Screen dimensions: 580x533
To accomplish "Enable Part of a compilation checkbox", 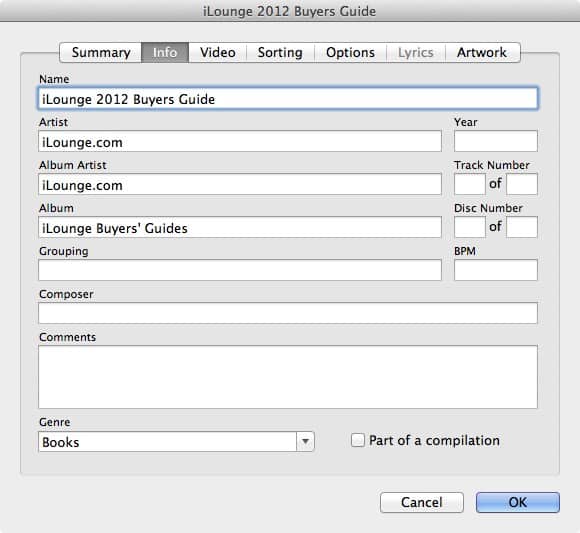I will click(x=358, y=440).
